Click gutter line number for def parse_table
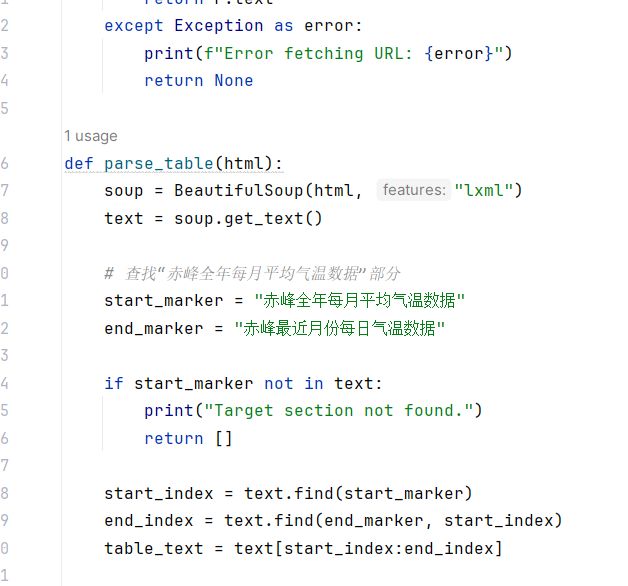The width and height of the screenshot is (628, 586). click(4, 163)
